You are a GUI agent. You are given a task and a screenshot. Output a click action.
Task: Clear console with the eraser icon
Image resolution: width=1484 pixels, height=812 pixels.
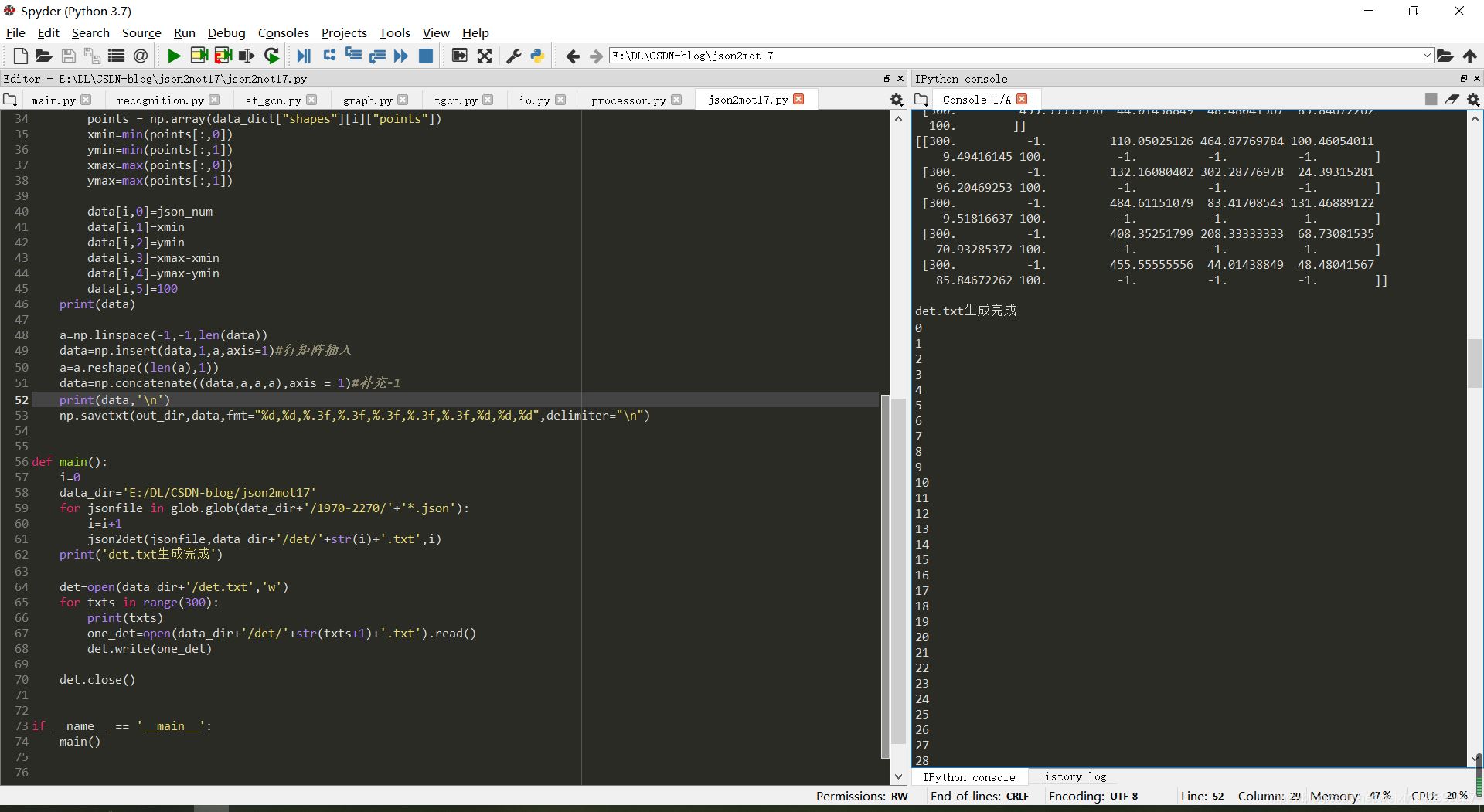(x=1452, y=100)
